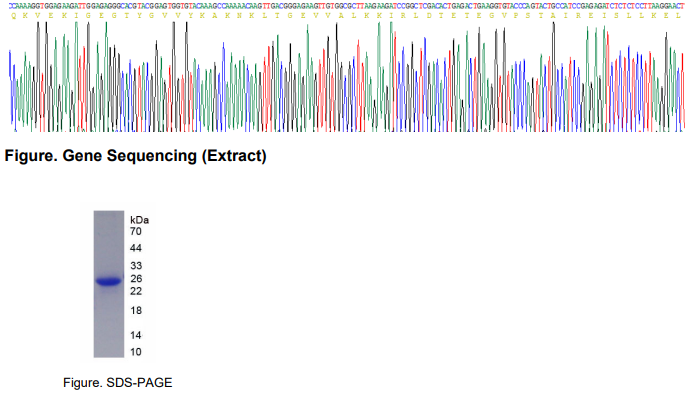Click the 26 kDa marker label
695x402 pixels.
click(136, 279)
